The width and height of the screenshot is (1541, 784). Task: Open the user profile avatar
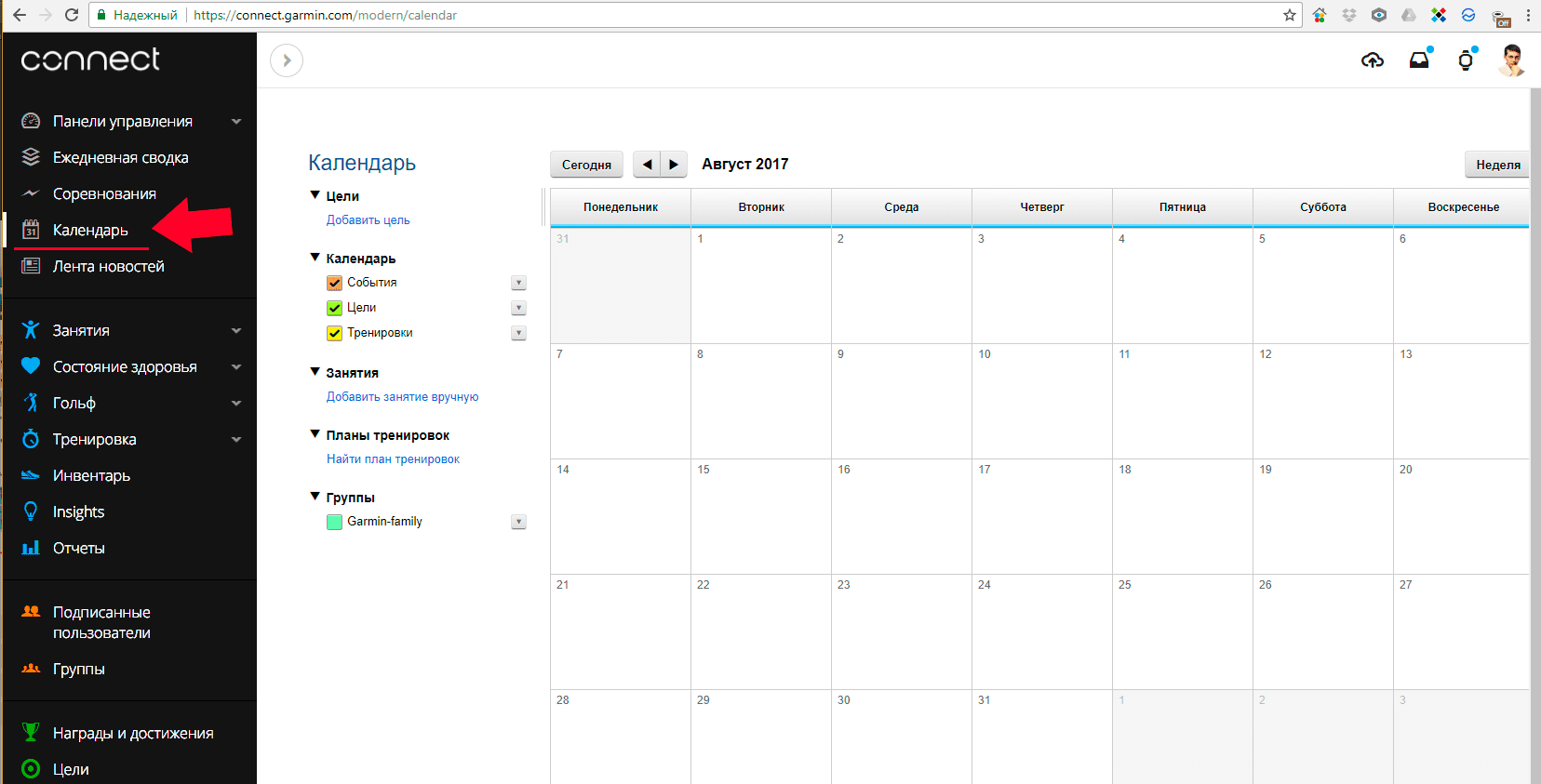1511,60
